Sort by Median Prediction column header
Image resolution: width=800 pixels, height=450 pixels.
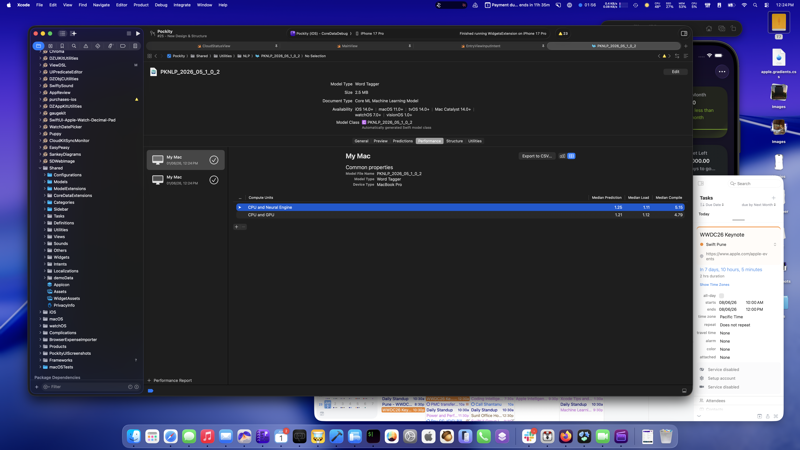(606, 197)
